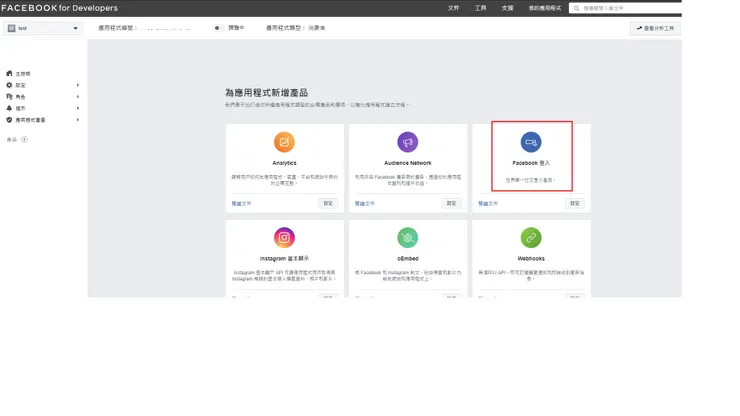This screenshot has width=740, height=416.
Task: Click the 為應用程式新增產品 heading
Action: point(266,93)
